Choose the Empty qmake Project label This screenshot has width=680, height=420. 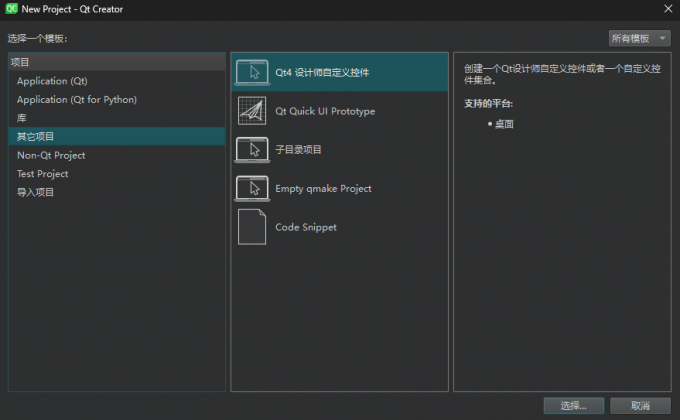pyautogui.click(x=324, y=189)
